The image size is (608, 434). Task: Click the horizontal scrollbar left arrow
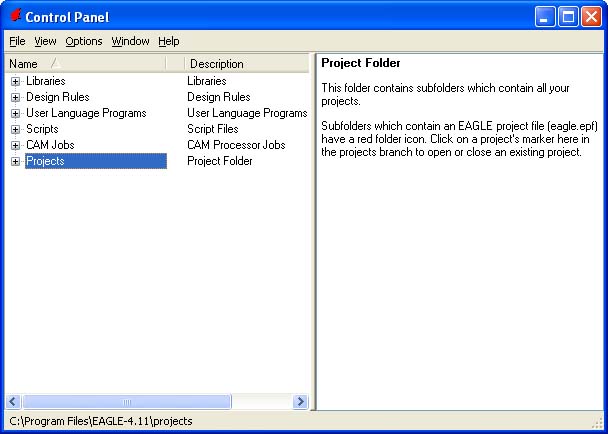click(x=14, y=401)
